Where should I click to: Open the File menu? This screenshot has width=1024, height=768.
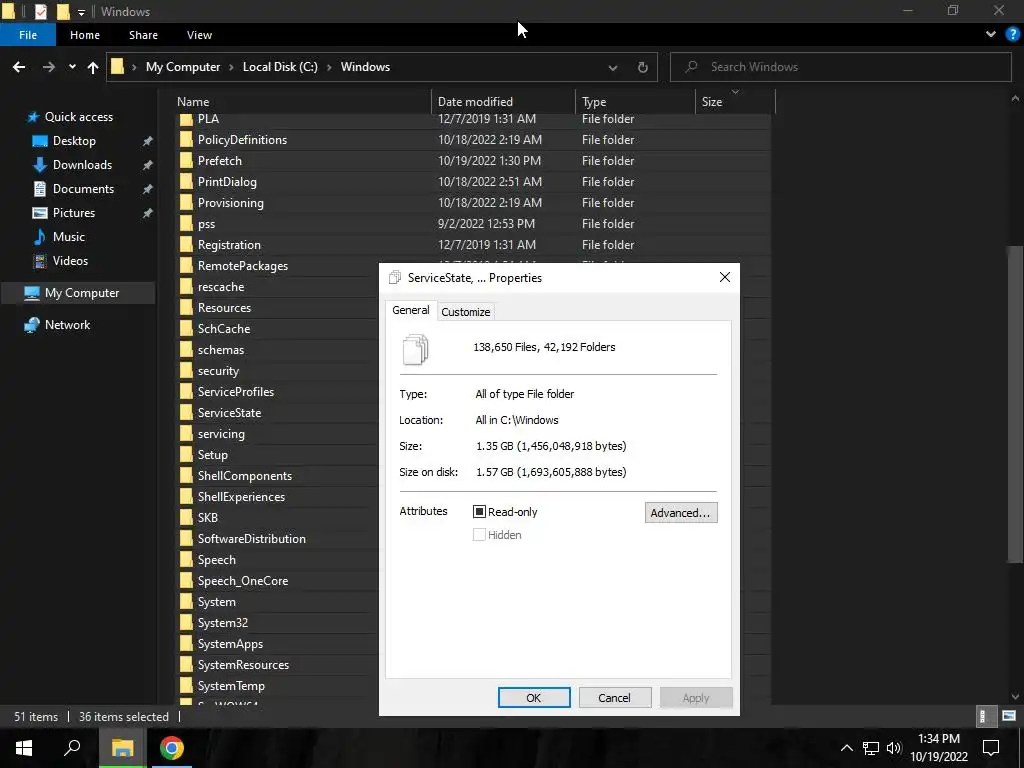pos(28,35)
